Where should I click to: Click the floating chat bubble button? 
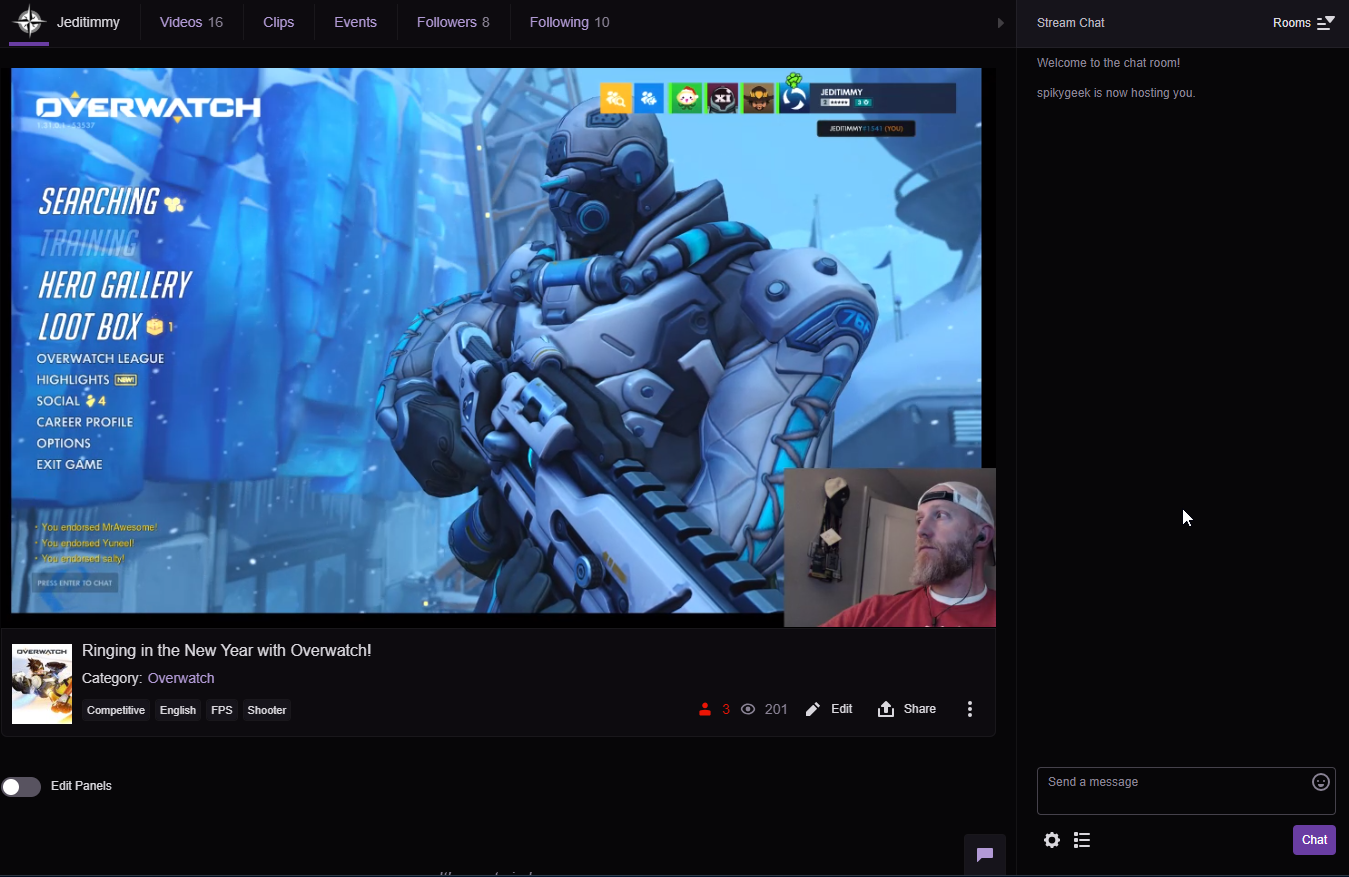[x=985, y=854]
